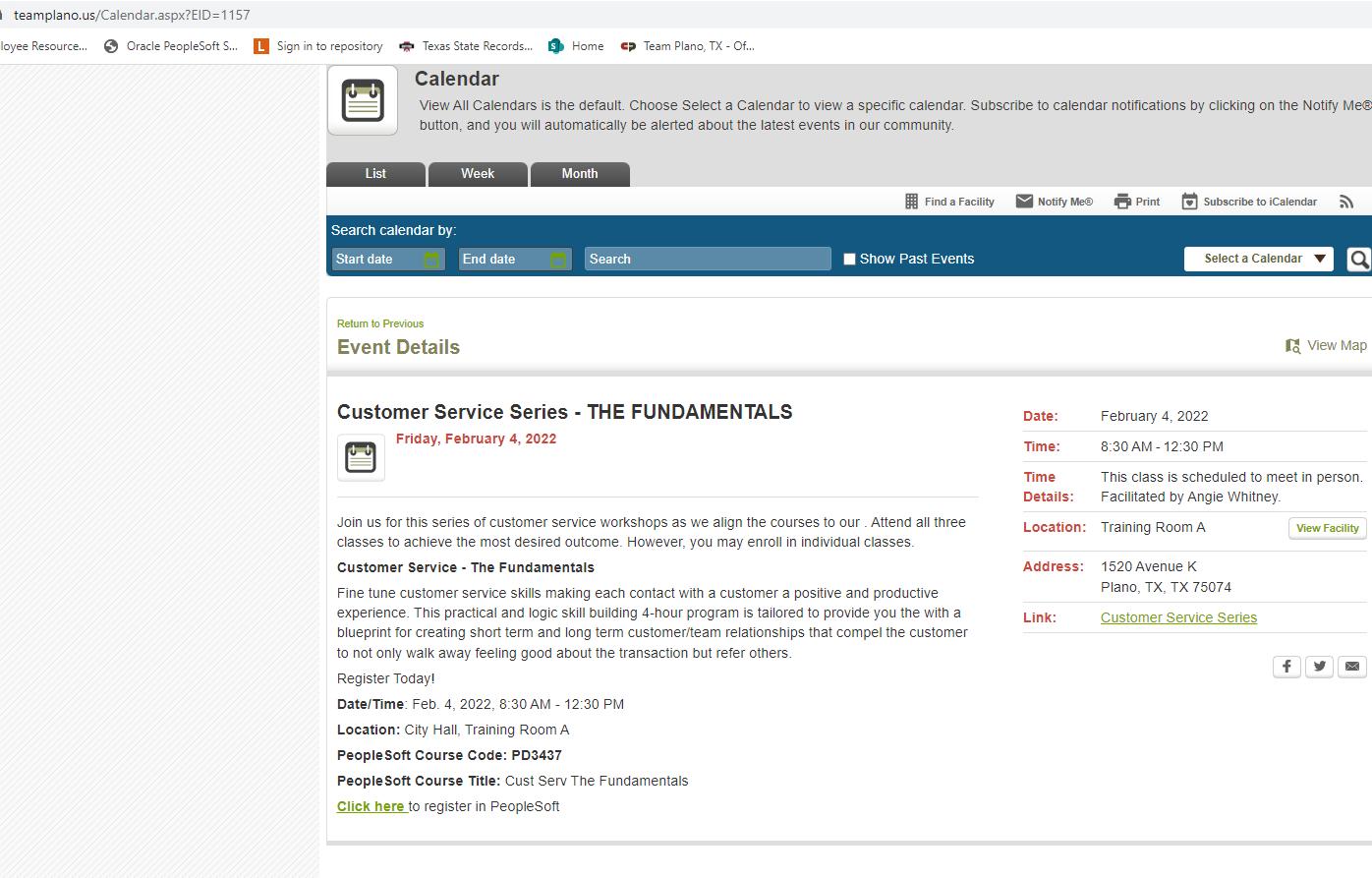Open Oracle PeopleSoft bookmark icon
Screen dimensions: 1372x878
(111, 46)
